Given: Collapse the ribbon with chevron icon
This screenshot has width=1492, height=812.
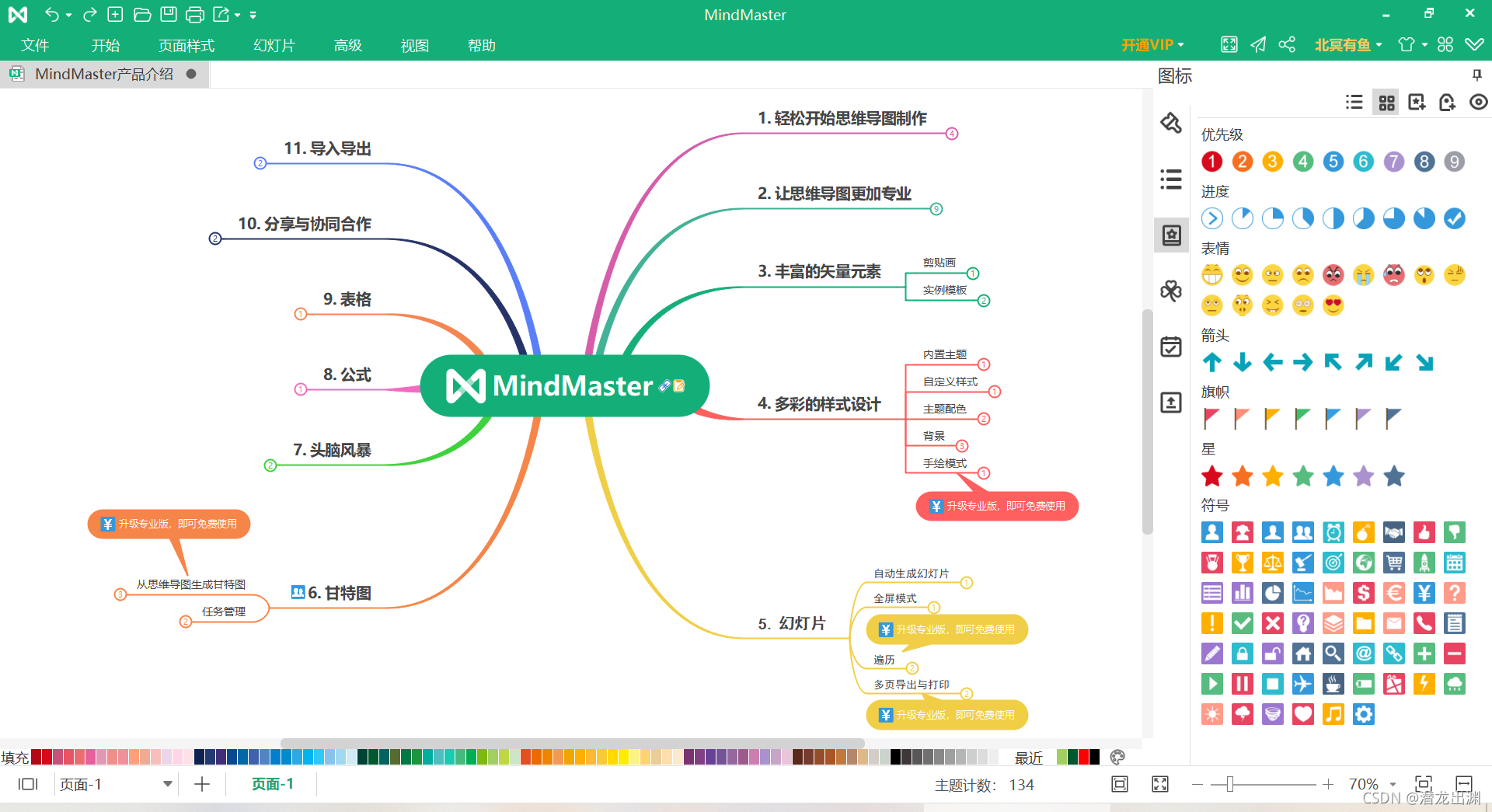Looking at the screenshot, I should click(x=1474, y=45).
